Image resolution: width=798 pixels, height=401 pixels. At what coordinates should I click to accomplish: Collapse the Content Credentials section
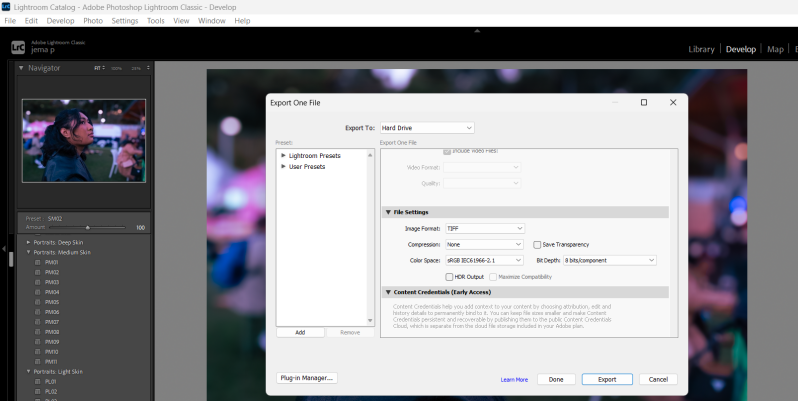tap(388, 292)
